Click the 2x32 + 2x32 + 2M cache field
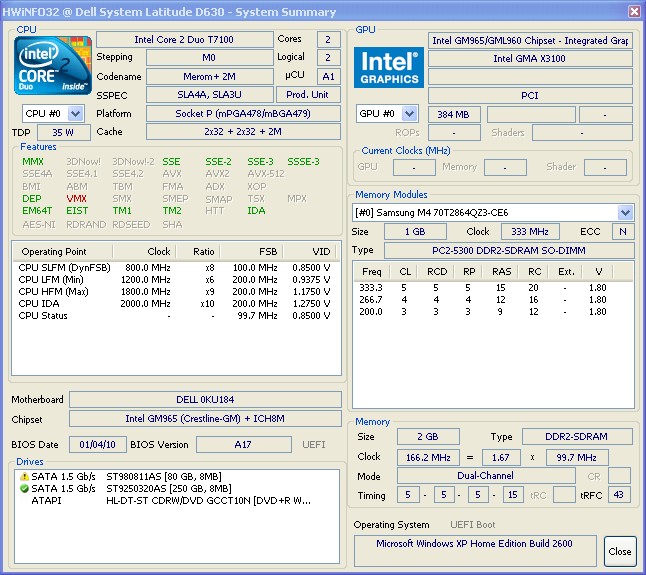 243,132
